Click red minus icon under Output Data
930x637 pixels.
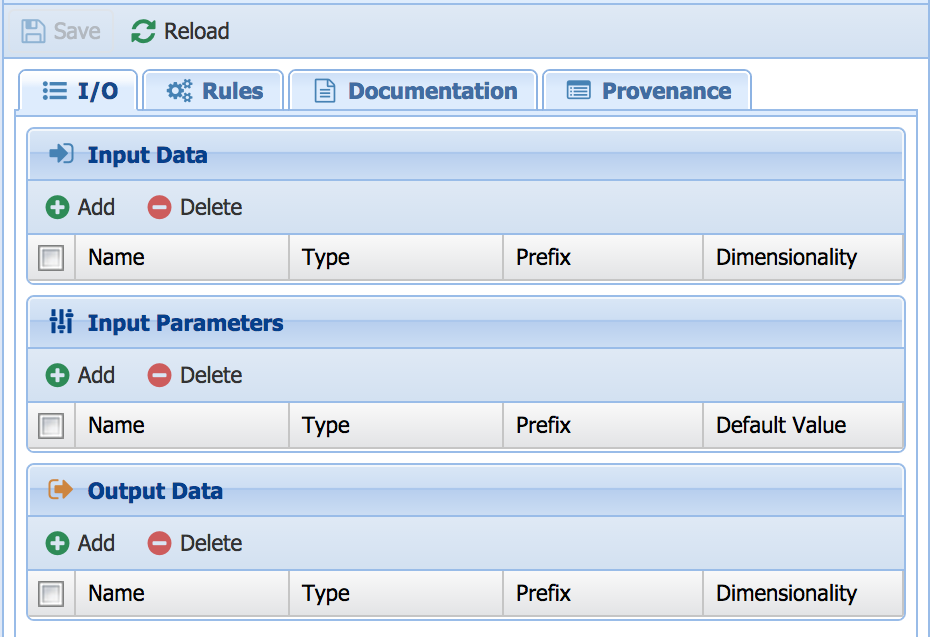(159, 544)
